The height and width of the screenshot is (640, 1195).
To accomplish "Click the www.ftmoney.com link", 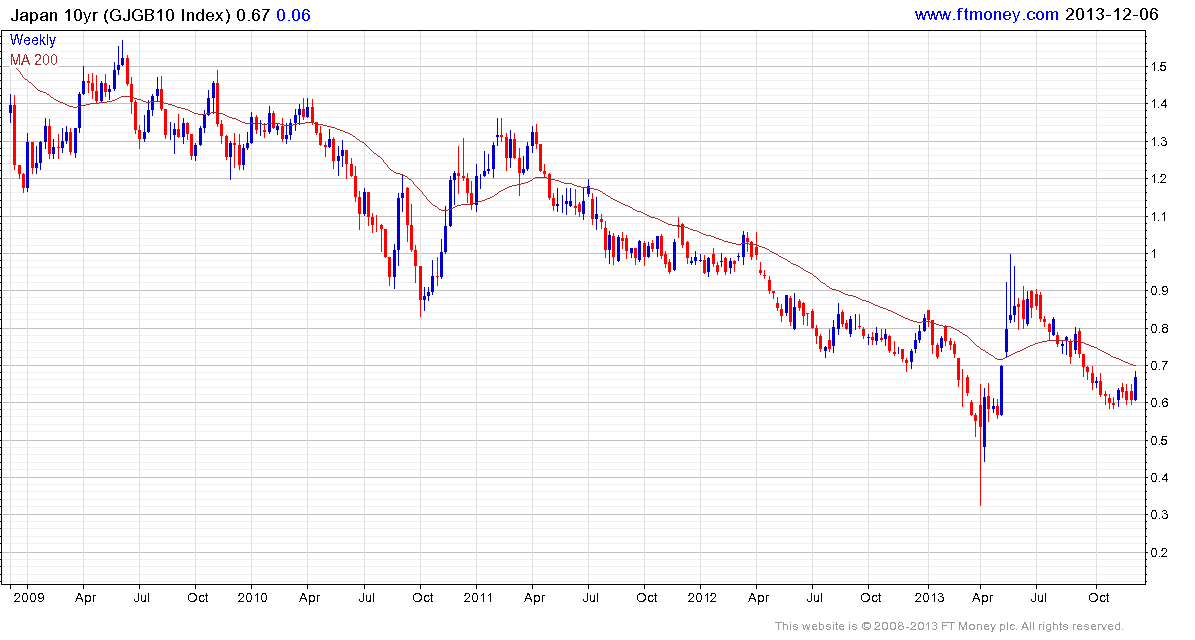I will 986,14.
